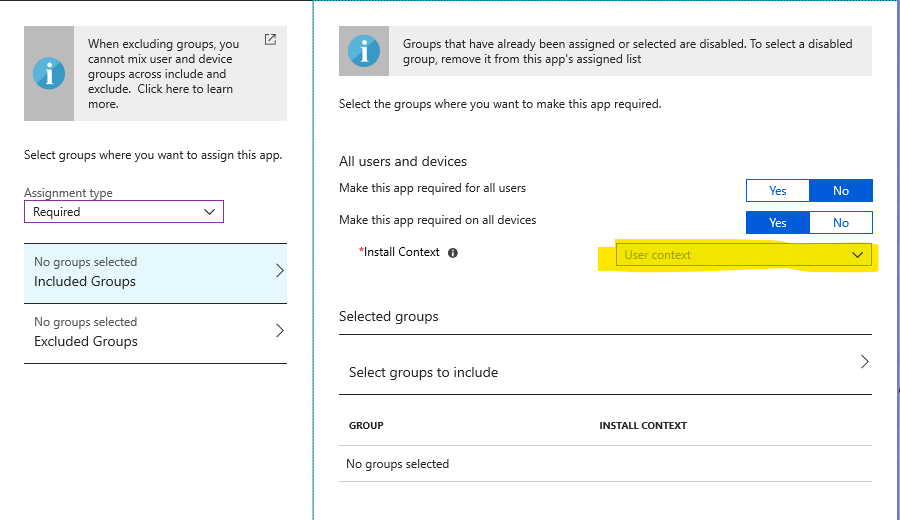The width and height of the screenshot is (900, 520).
Task: Click the chevron arrow on Included Groups
Action: 280,271
